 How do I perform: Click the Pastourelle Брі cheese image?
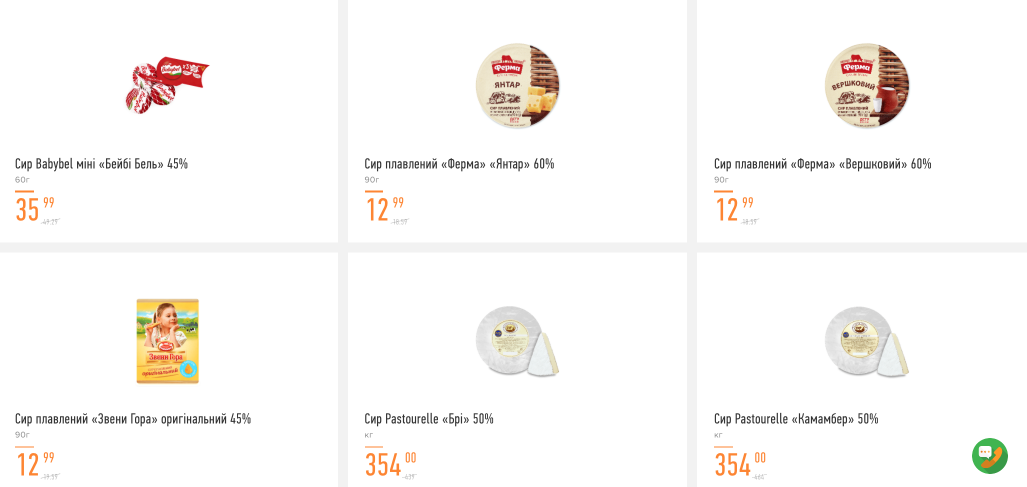click(517, 341)
